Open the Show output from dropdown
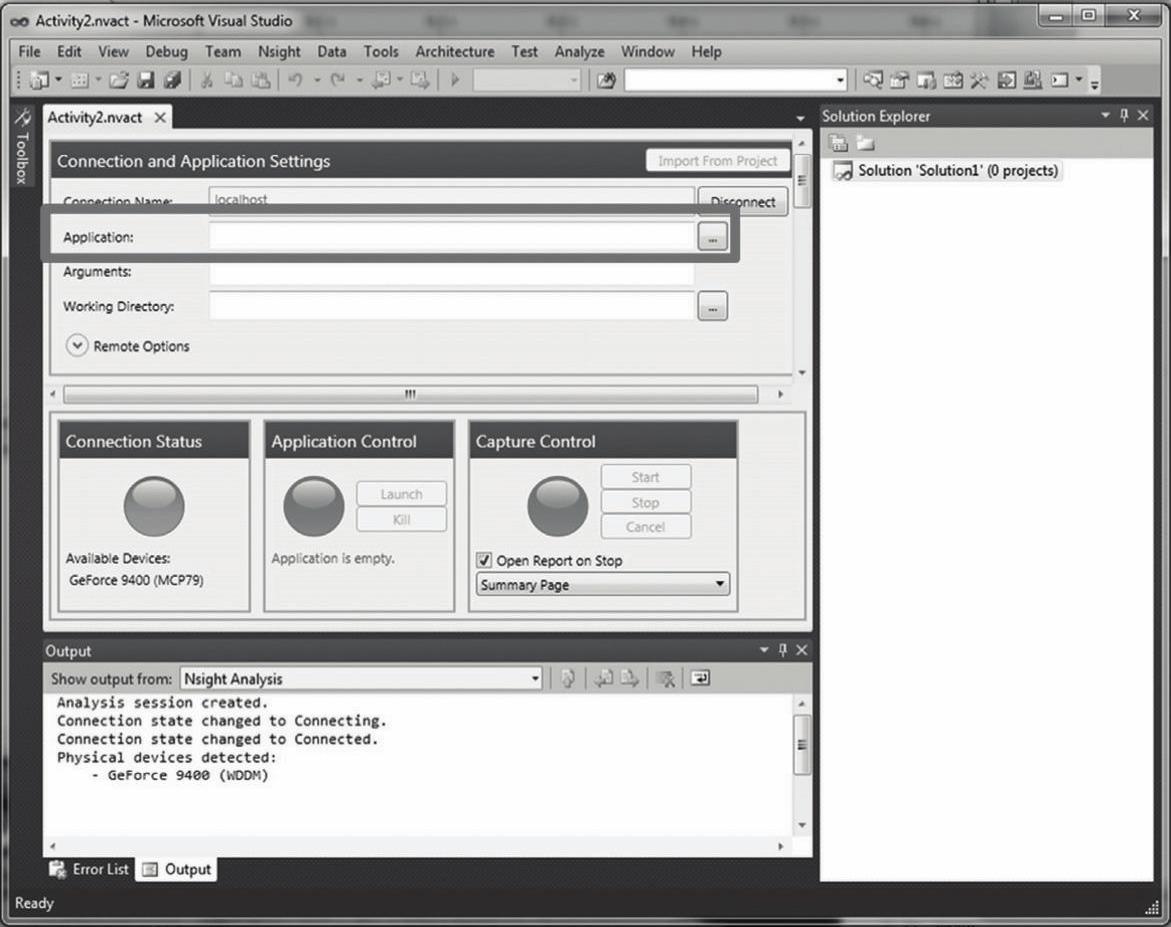This screenshot has height=927, width=1171. coord(361,679)
